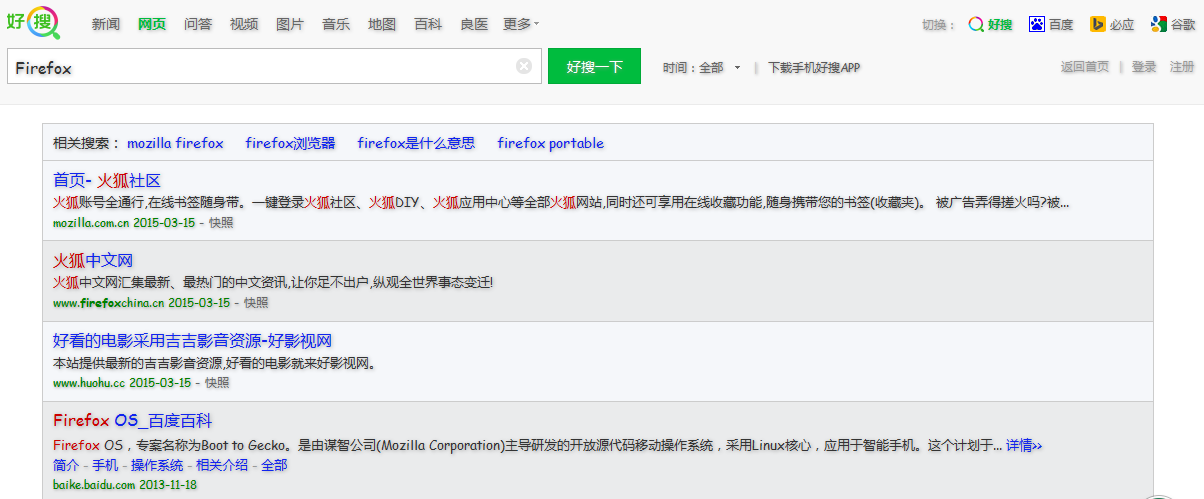Search related term firefox portable

(x=551, y=143)
